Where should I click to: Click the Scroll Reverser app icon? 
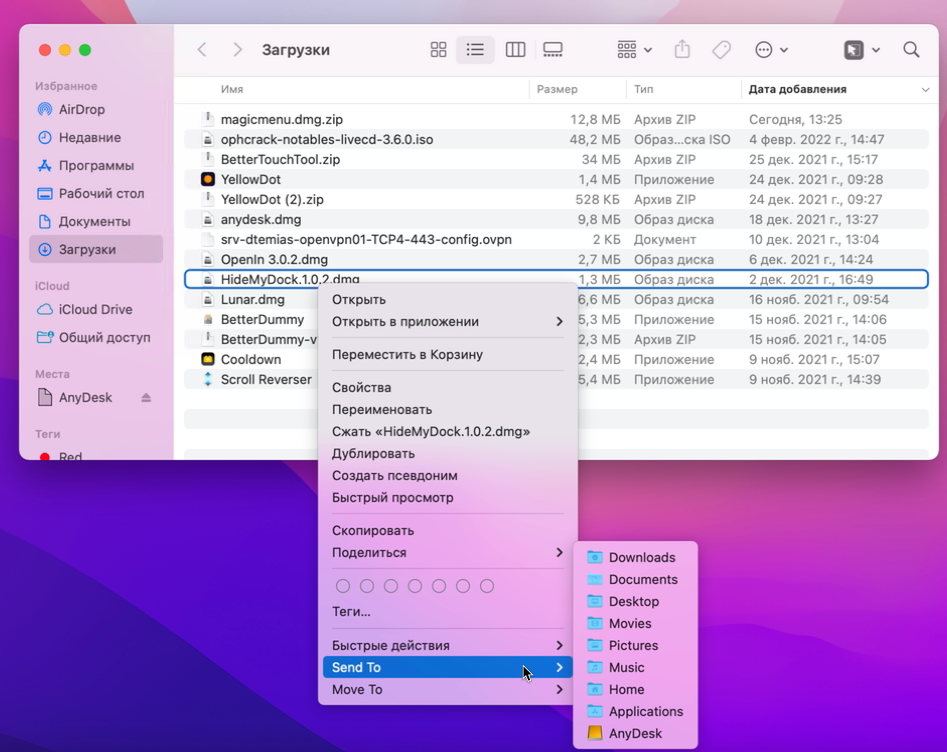pyautogui.click(x=208, y=379)
